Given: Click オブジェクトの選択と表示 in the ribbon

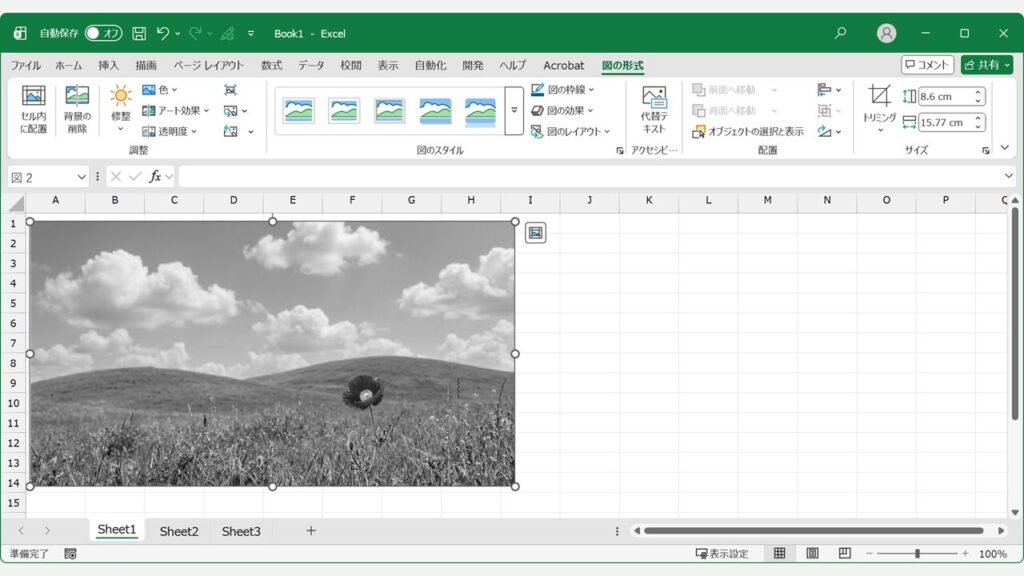Looking at the screenshot, I should click(751, 131).
